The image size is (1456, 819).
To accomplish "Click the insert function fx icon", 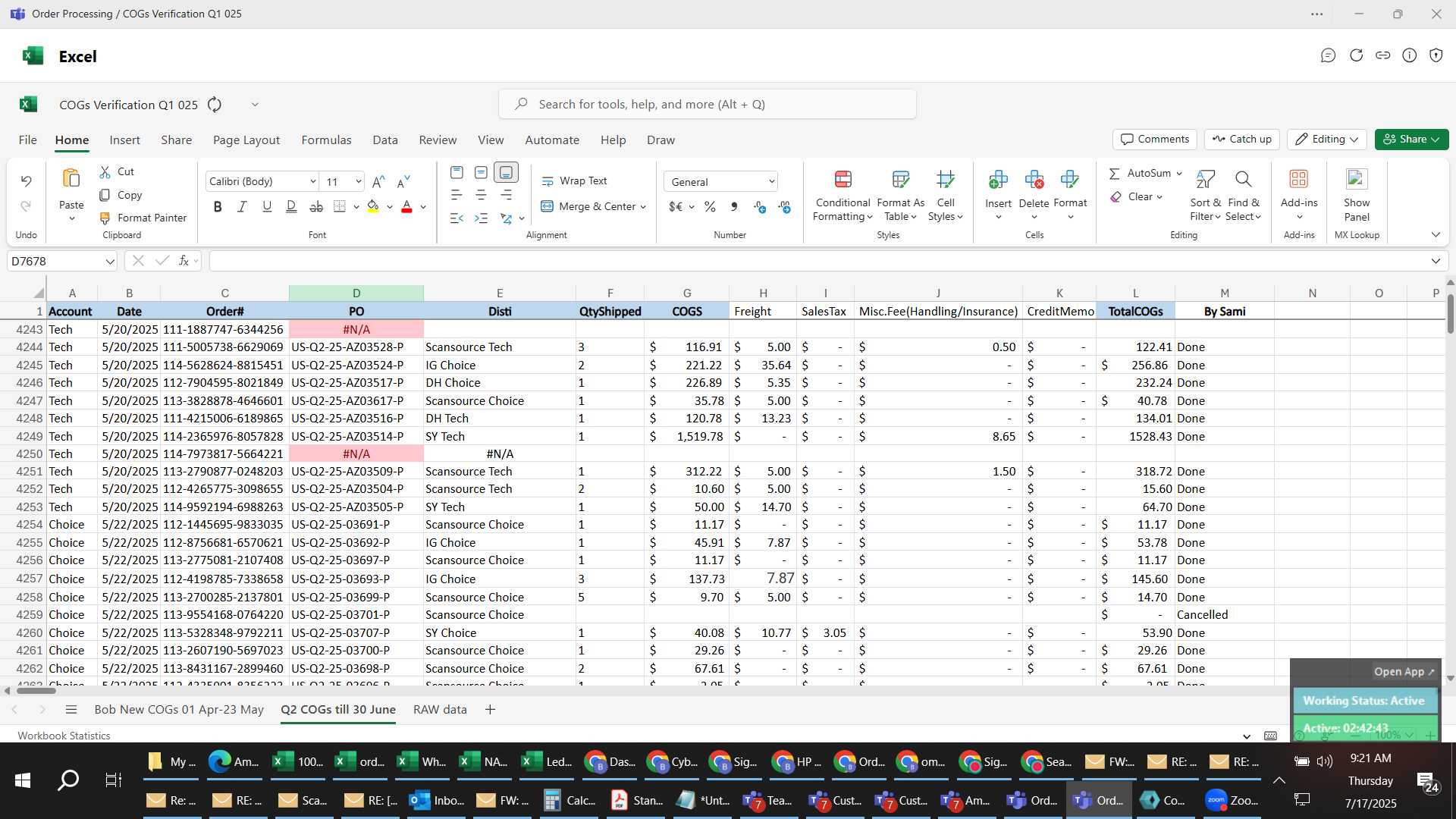I will [184, 261].
